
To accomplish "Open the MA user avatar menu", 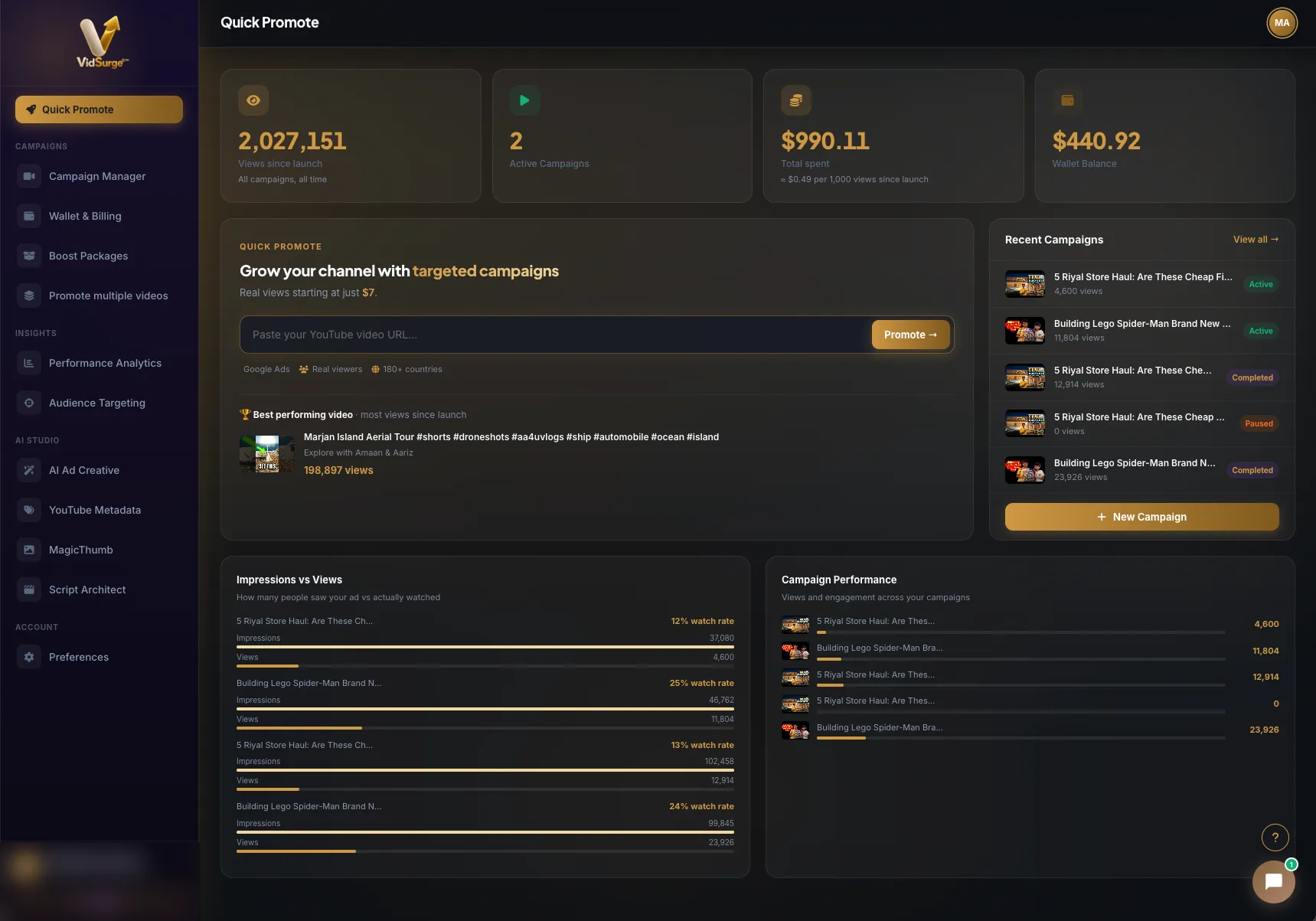I will click(x=1282, y=23).
